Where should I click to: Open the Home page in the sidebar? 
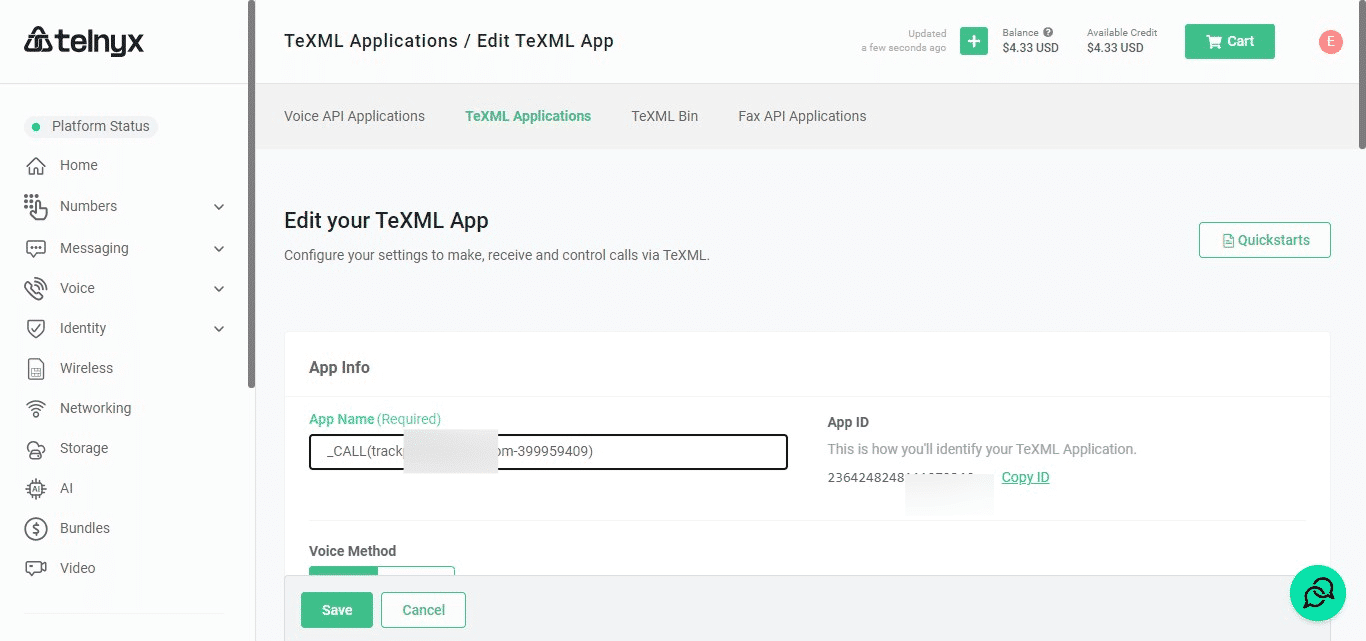click(x=78, y=166)
